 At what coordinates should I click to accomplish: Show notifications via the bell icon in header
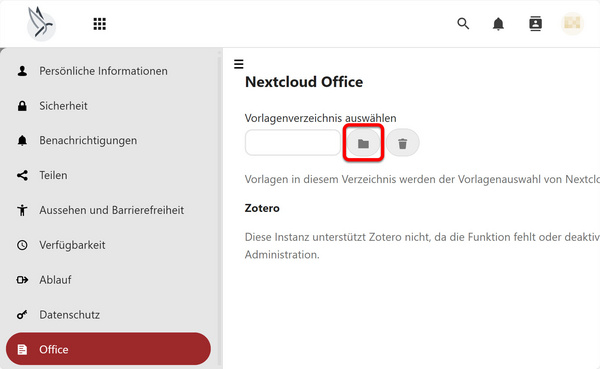tap(498, 24)
